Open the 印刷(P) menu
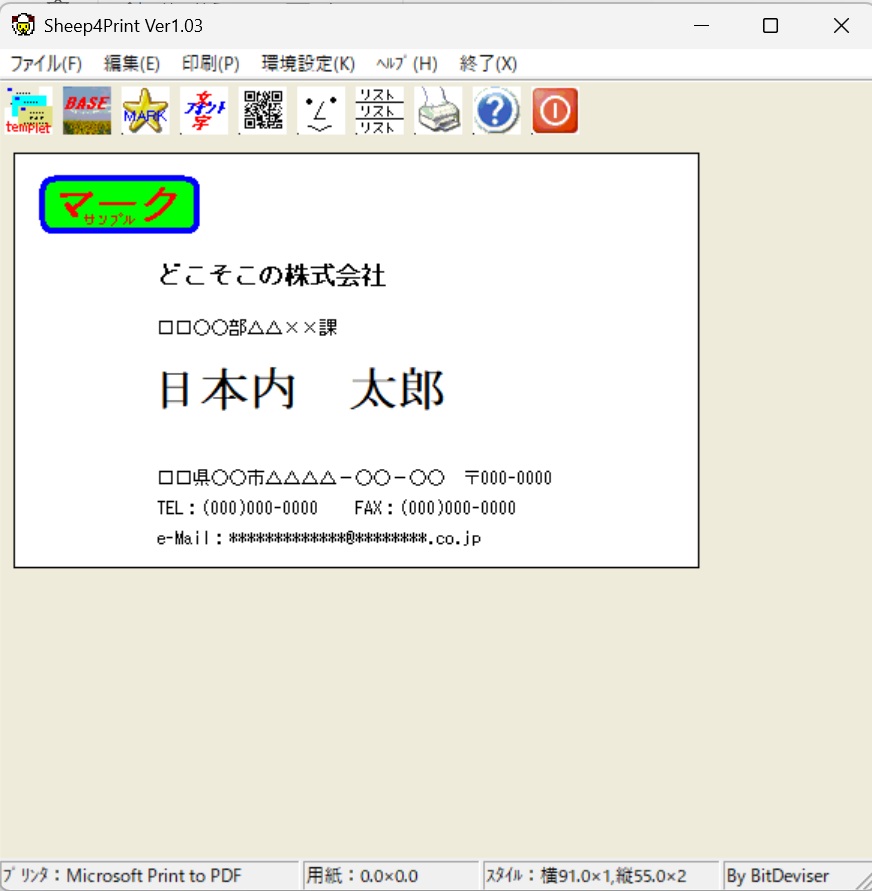Image resolution: width=872 pixels, height=891 pixels. (211, 64)
